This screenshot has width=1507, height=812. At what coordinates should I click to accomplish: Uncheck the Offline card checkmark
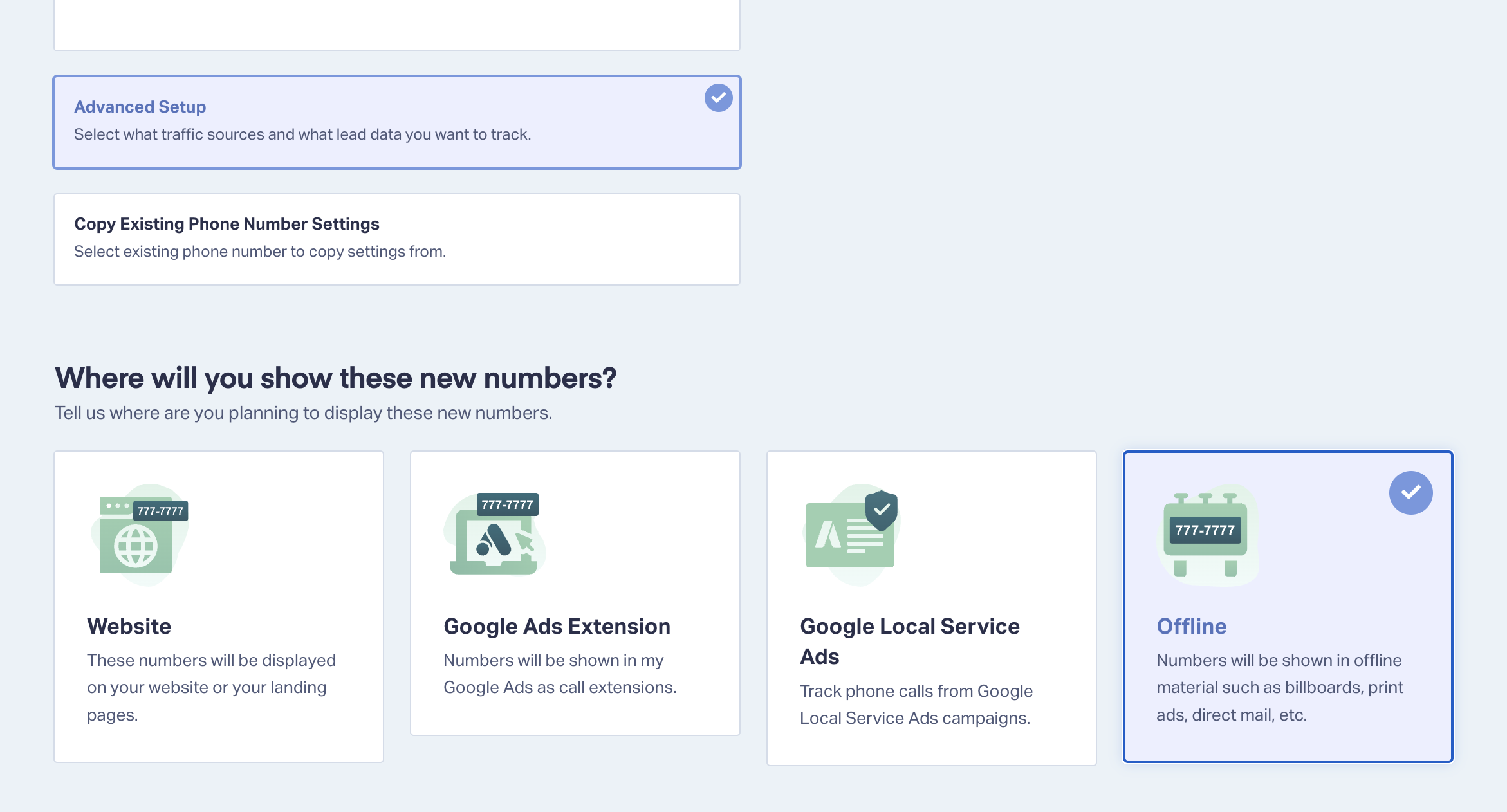click(x=1410, y=493)
